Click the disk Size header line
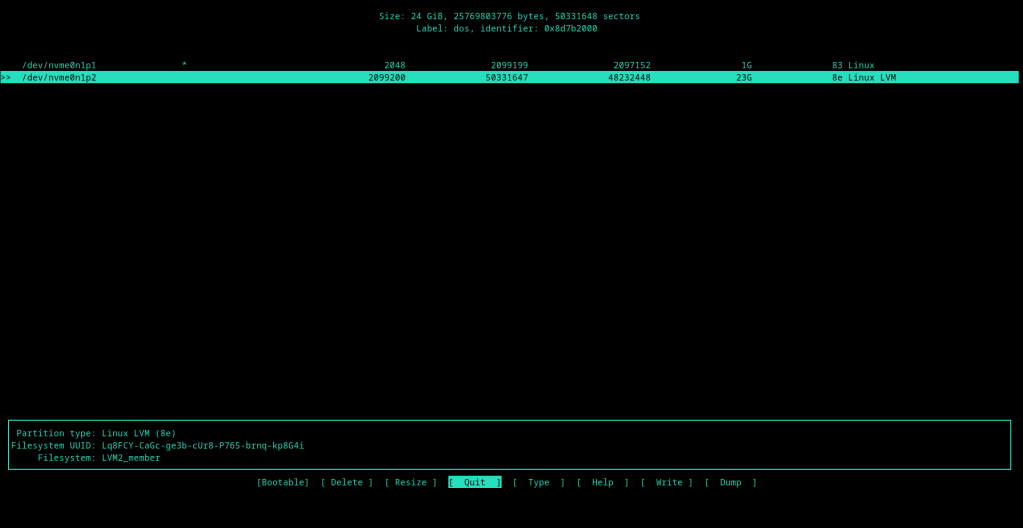Image resolution: width=1023 pixels, height=528 pixels. (x=509, y=16)
